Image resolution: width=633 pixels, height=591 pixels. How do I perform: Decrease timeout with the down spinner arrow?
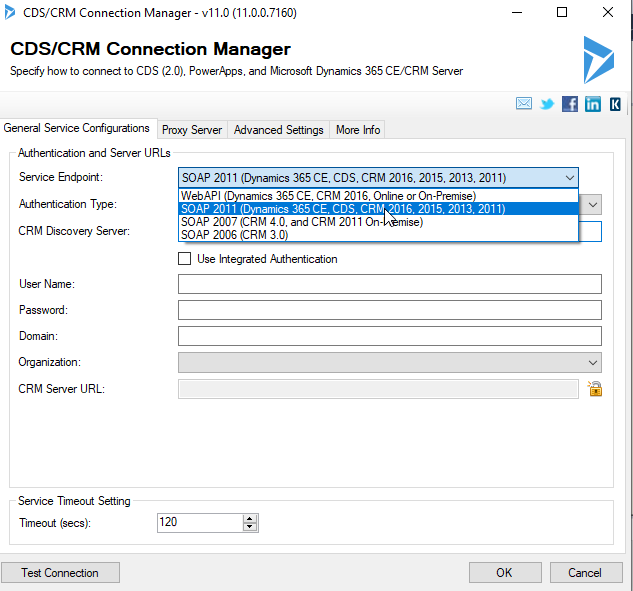tap(250, 526)
